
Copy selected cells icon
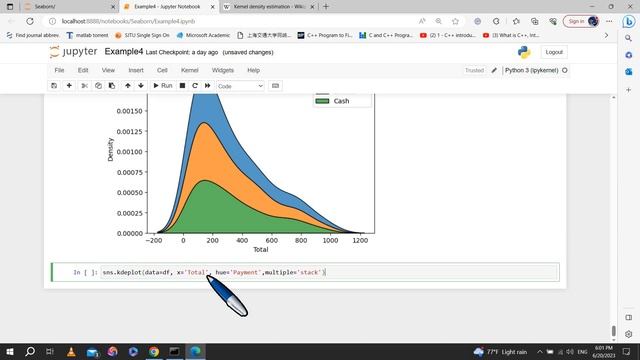click(98, 86)
